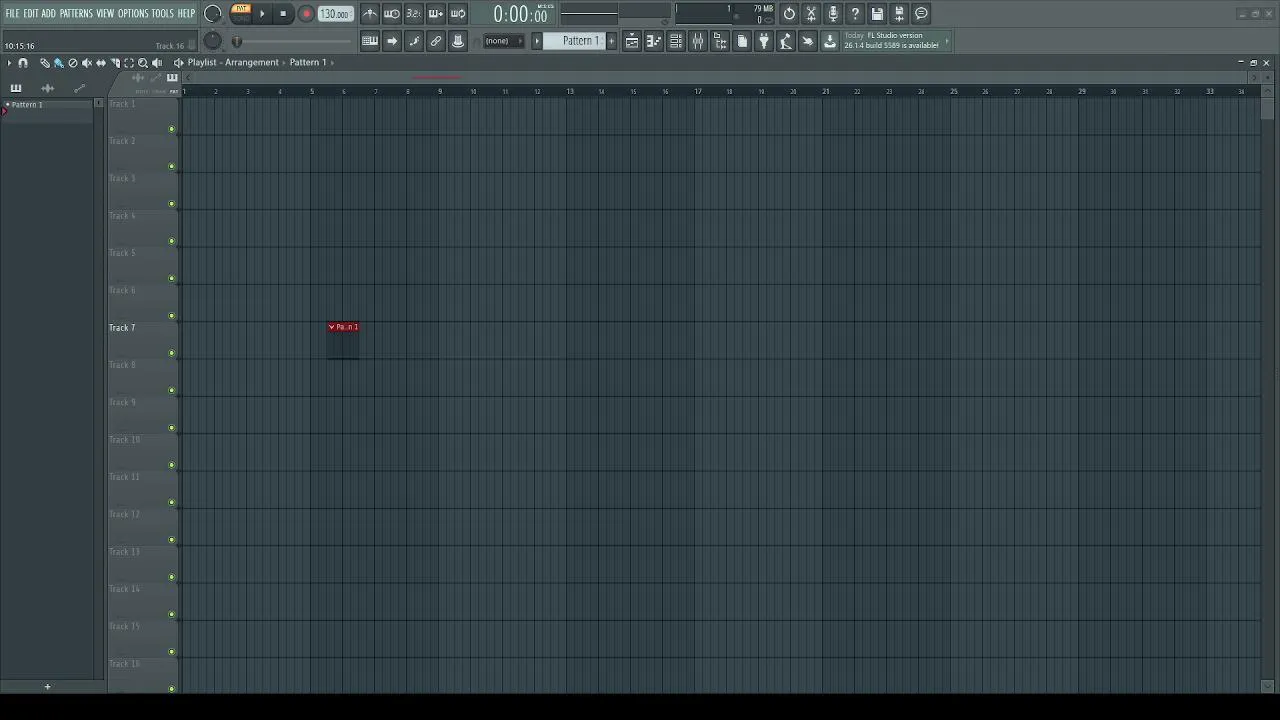Open the ADD menu
The image size is (1280, 720).
[x=48, y=13]
